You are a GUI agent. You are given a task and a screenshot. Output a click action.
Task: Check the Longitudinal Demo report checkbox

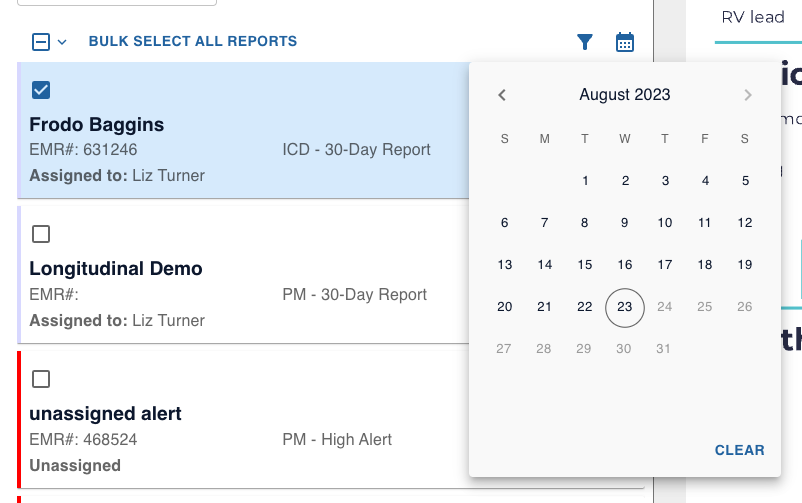[41, 234]
